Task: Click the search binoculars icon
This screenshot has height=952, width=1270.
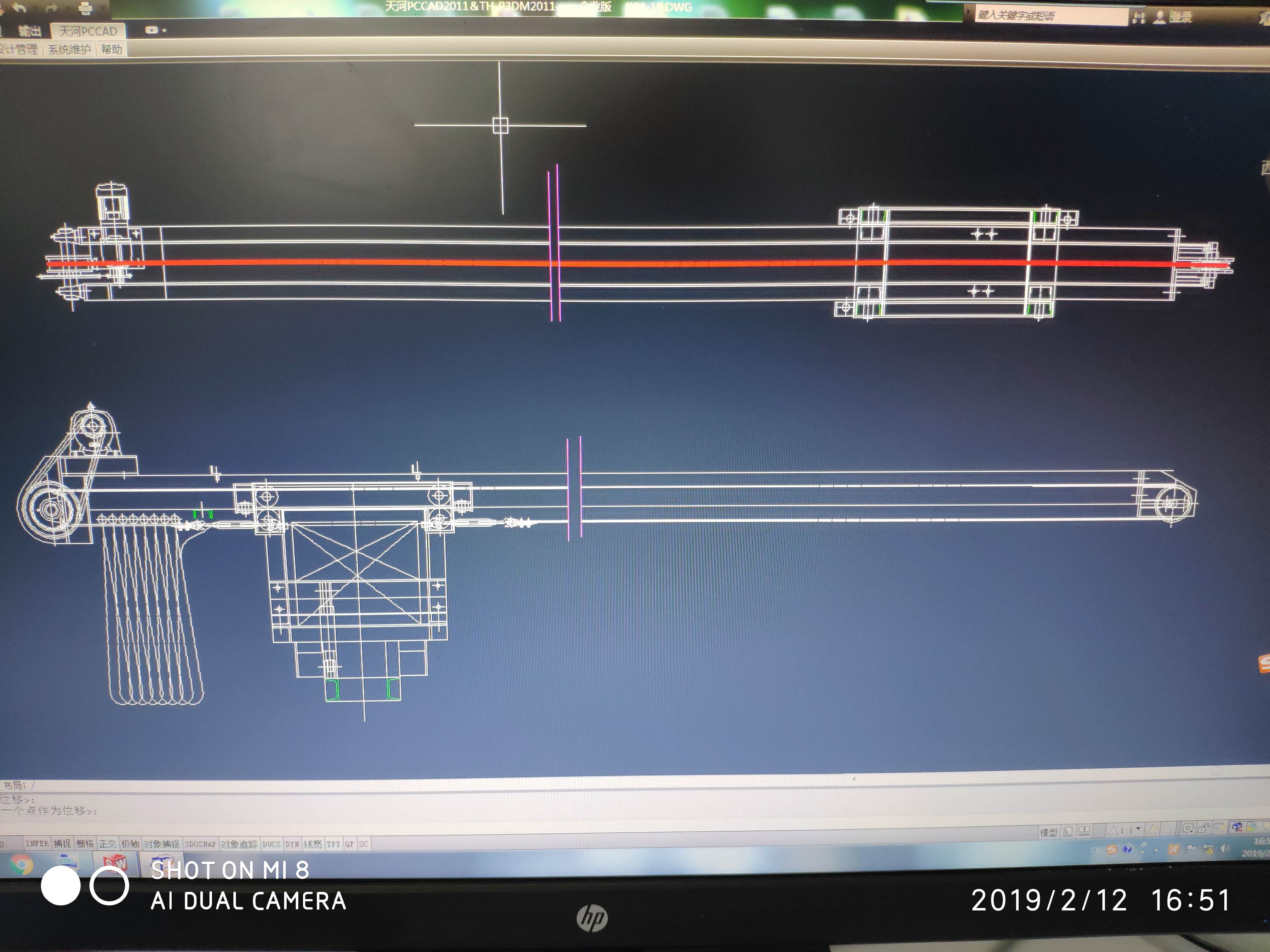Action: 1139,18
